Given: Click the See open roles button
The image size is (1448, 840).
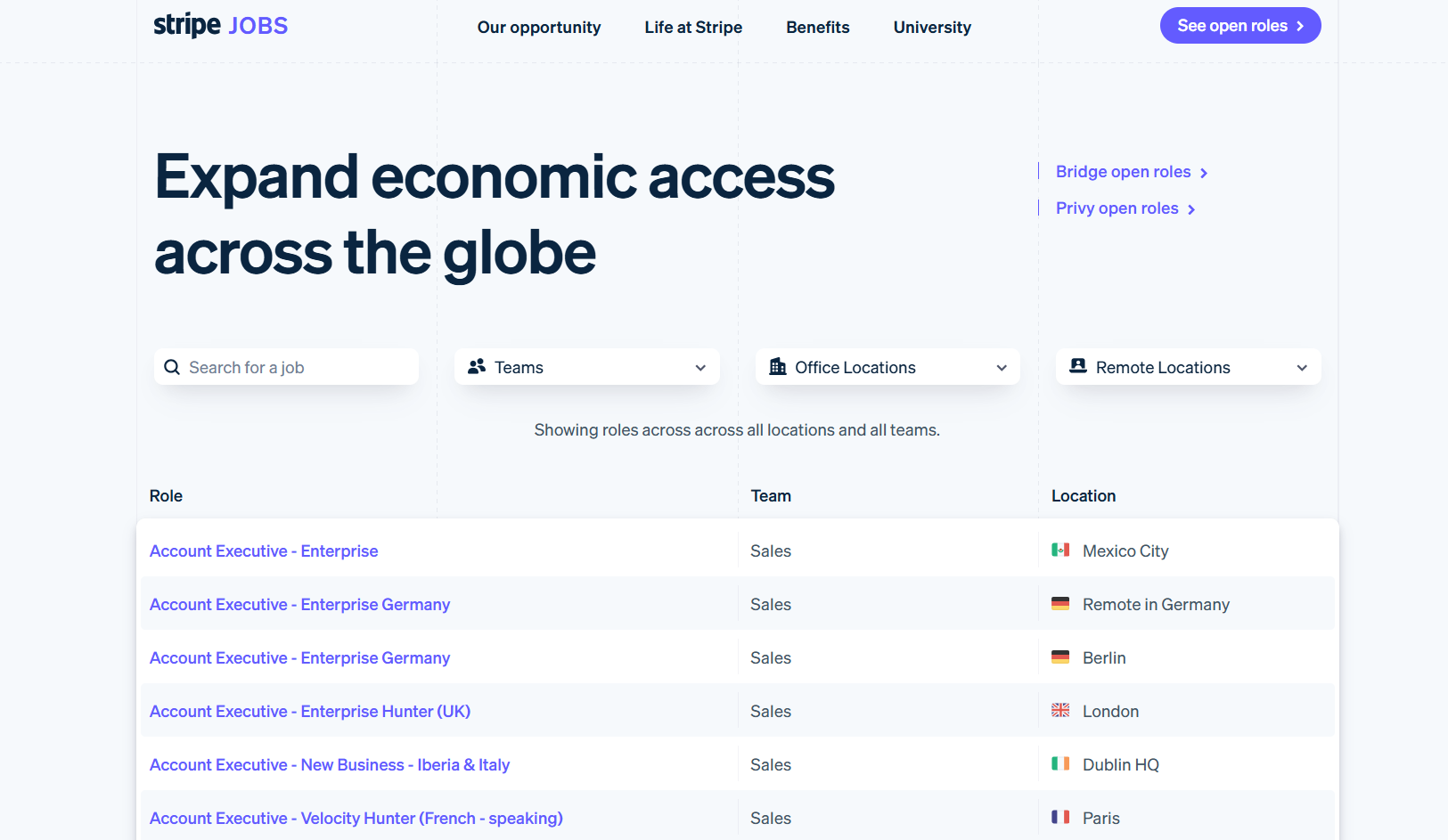Looking at the screenshot, I should [x=1239, y=25].
